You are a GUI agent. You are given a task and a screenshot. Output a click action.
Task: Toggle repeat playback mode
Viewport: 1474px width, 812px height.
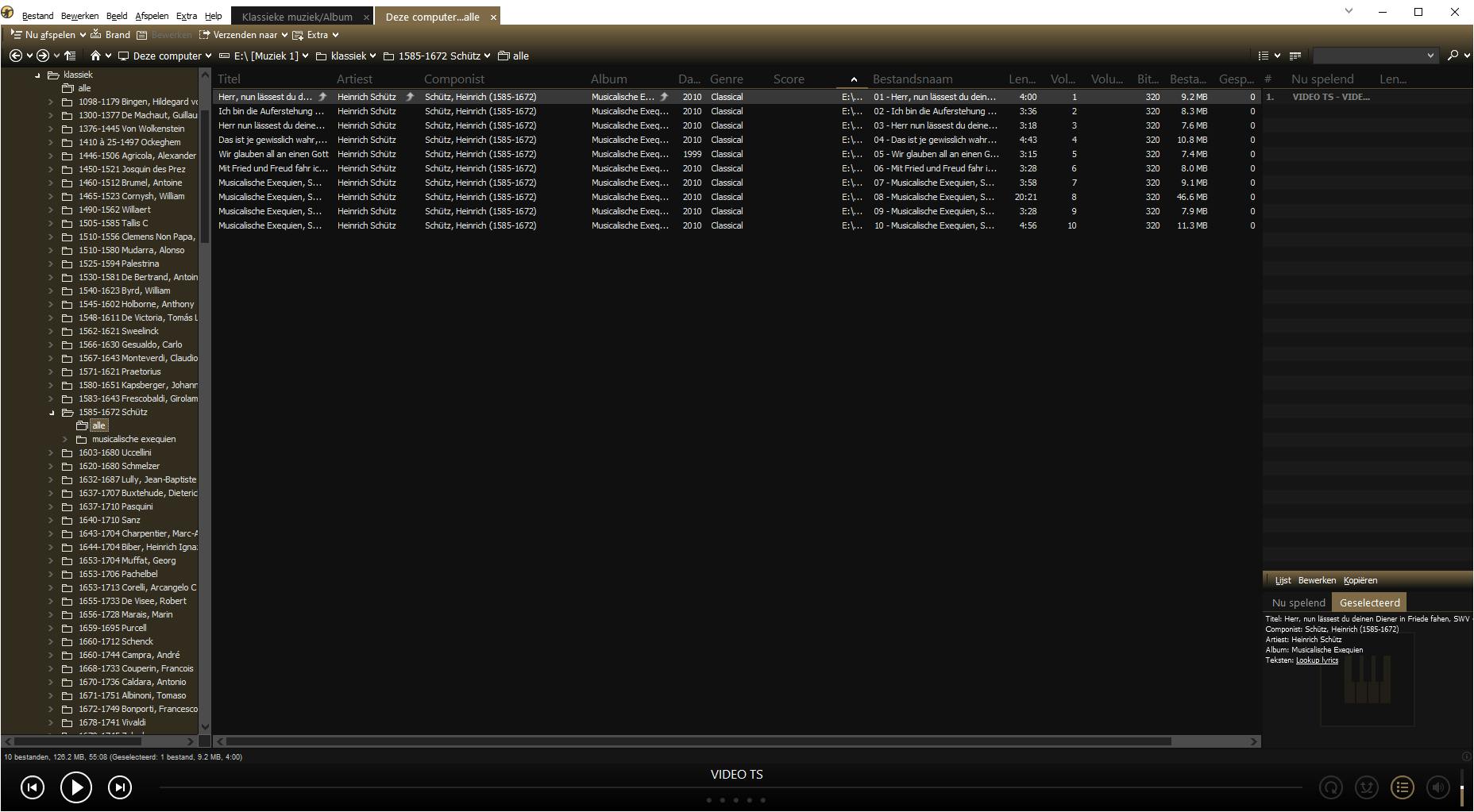click(x=1331, y=787)
